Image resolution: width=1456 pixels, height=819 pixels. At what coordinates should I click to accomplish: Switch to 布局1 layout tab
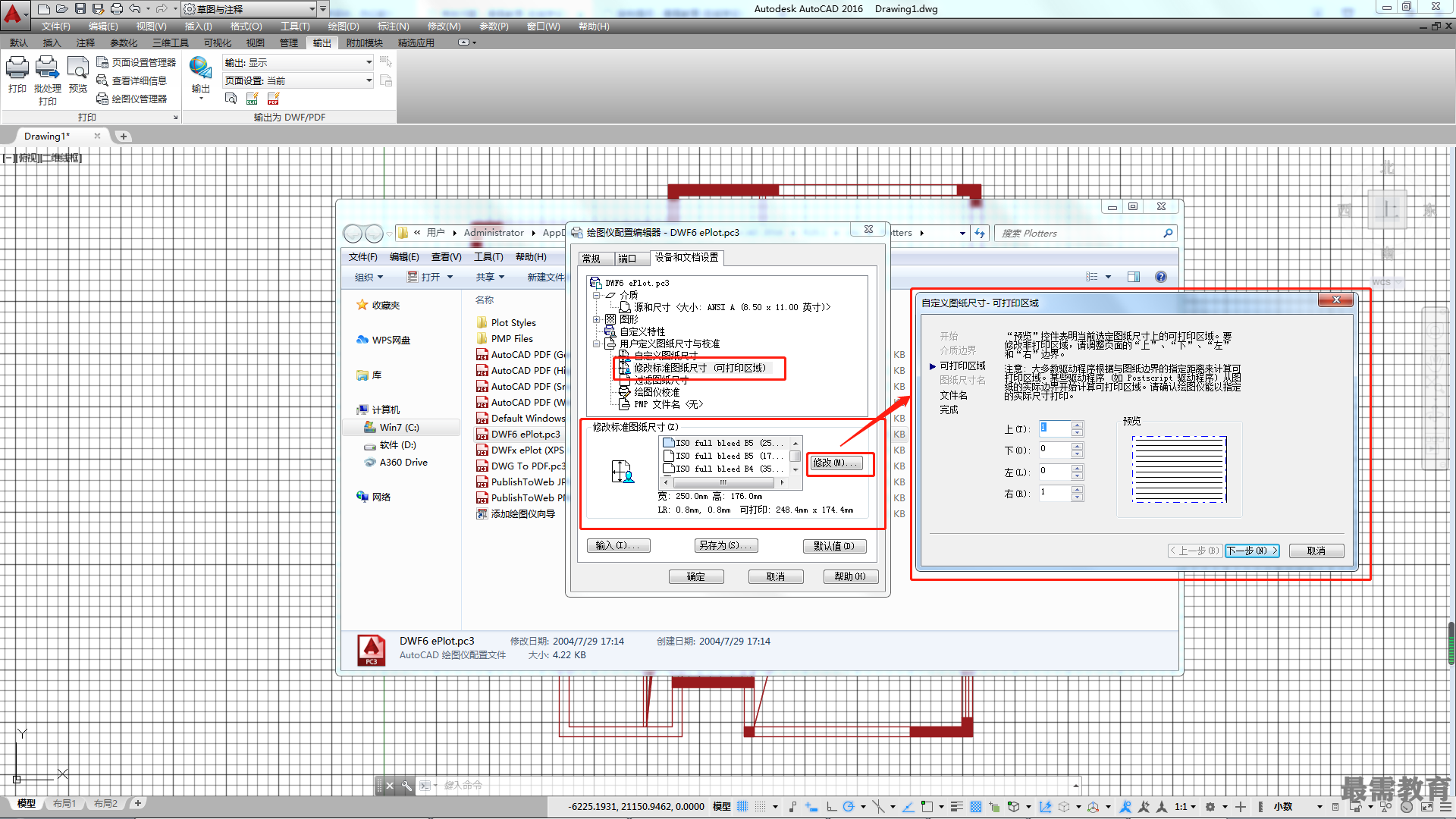tap(64, 803)
